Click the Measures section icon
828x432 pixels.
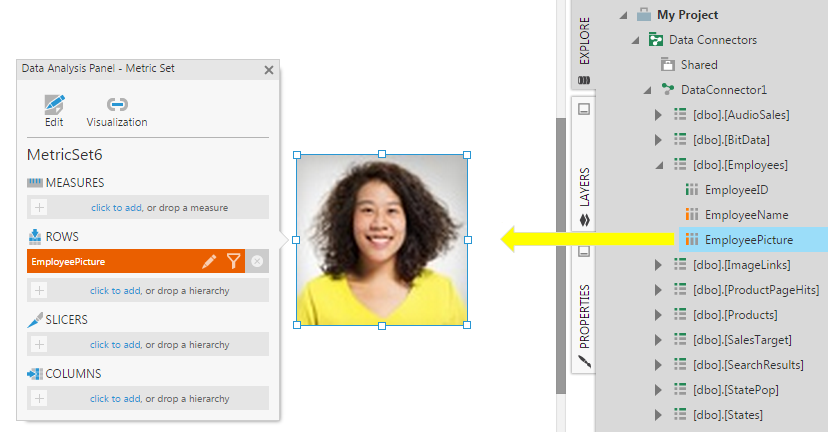[35, 183]
